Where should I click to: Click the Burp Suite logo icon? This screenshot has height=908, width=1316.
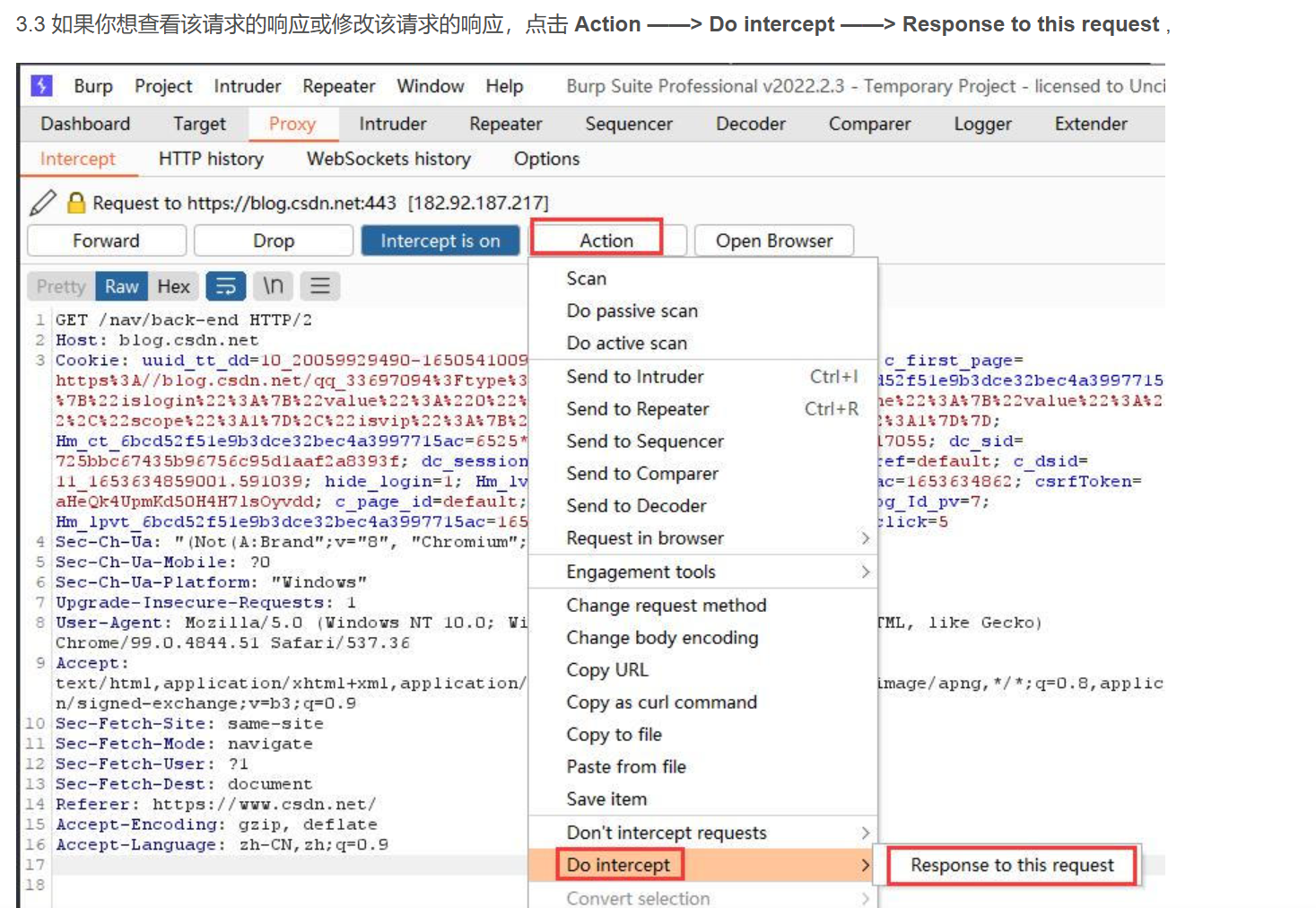(41, 85)
